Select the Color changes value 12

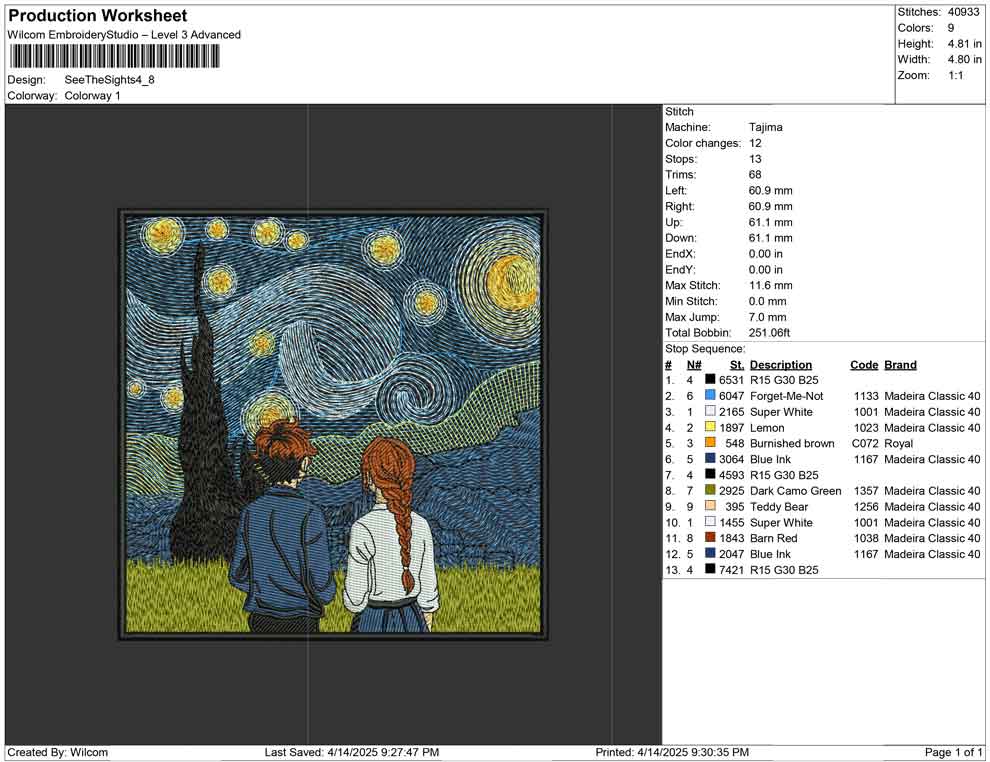(755, 143)
